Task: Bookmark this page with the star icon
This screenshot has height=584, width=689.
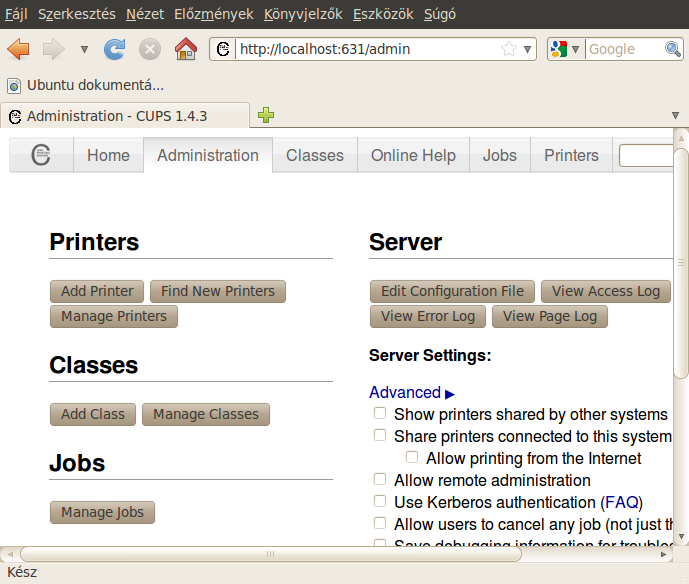Action: (508, 49)
